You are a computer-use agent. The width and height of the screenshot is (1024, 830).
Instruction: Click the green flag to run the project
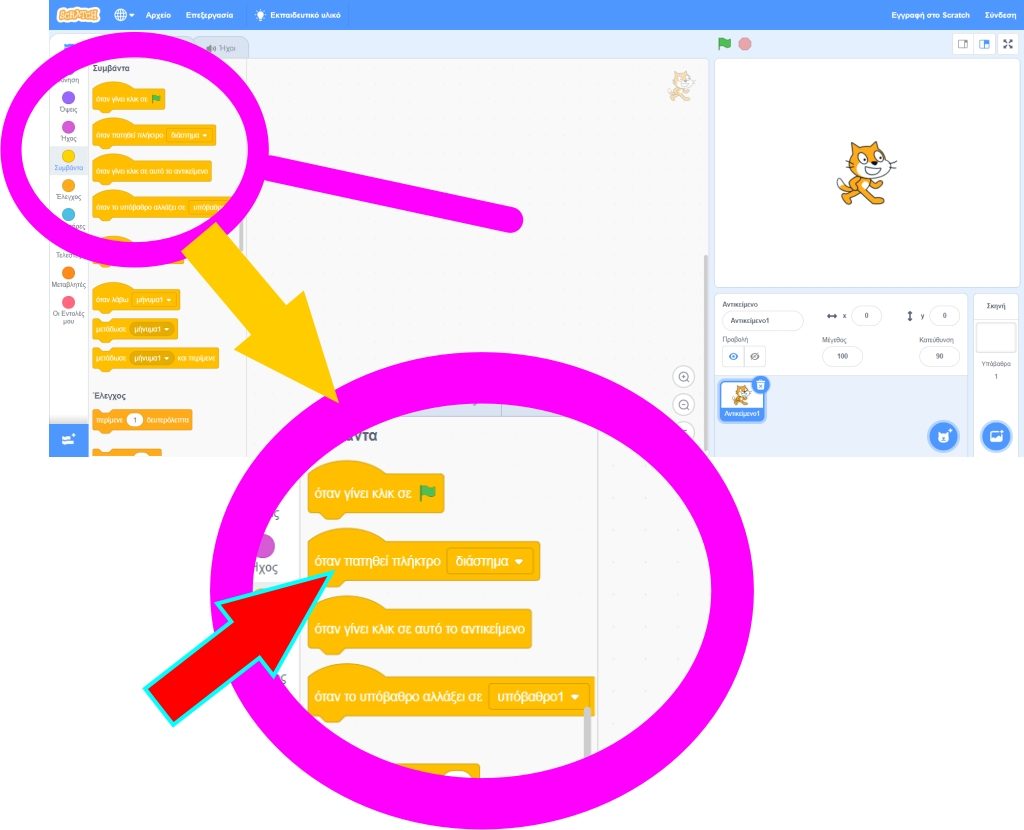pyautogui.click(x=724, y=44)
